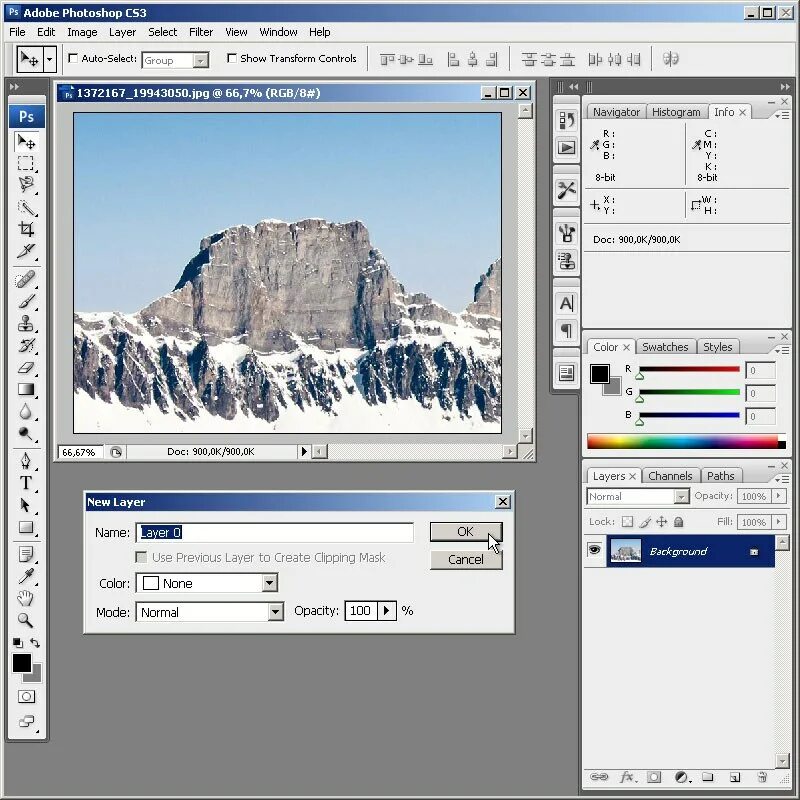Switch to the Swatches tab
This screenshot has height=800, width=800.
(x=665, y=347)
